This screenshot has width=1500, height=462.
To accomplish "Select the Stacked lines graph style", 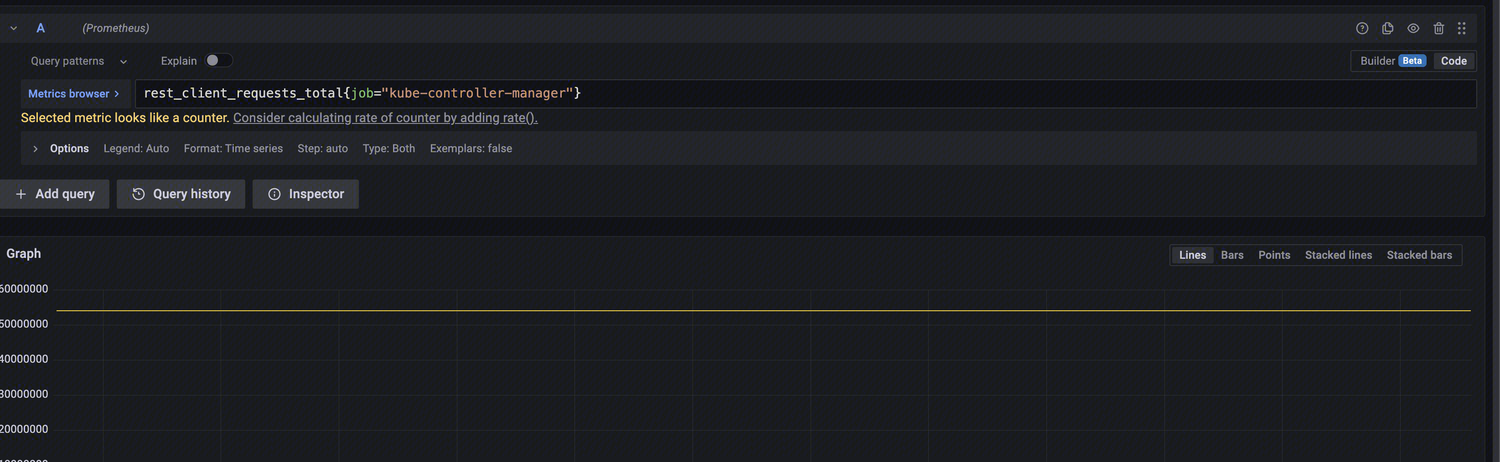I will coord(1338,255).
